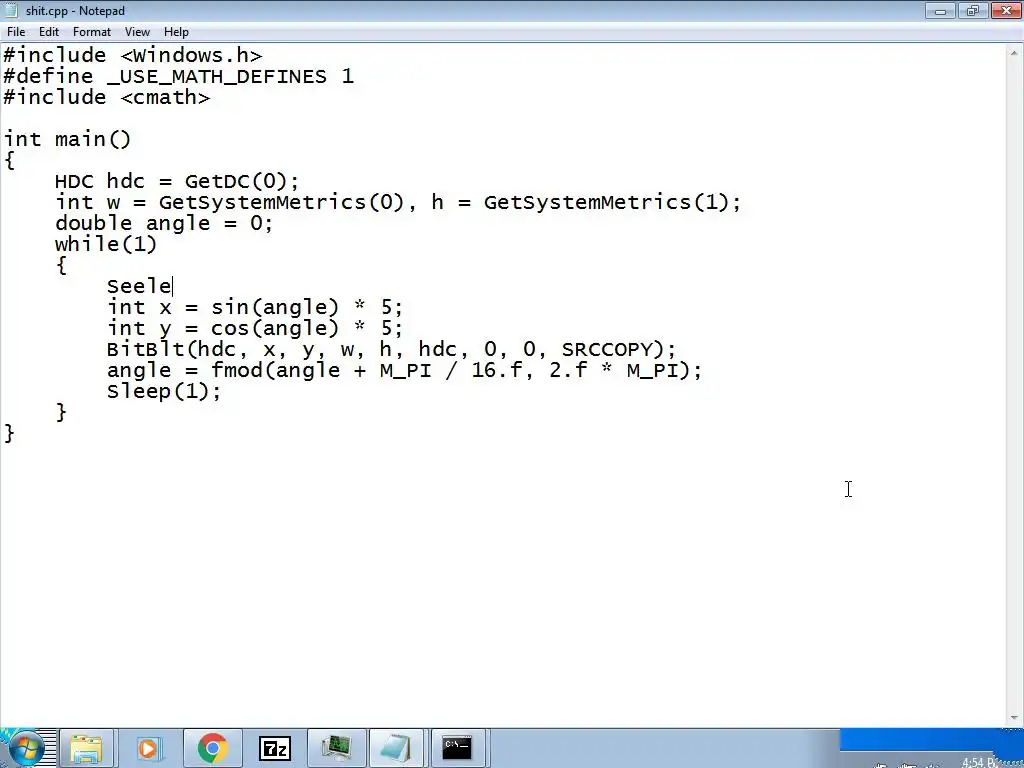Image resolution: width=1024 pixels, height=768 pixels.
Task: Click 'GetSystemMetrics(1)' in the code
Action: (x=606, y=202)
